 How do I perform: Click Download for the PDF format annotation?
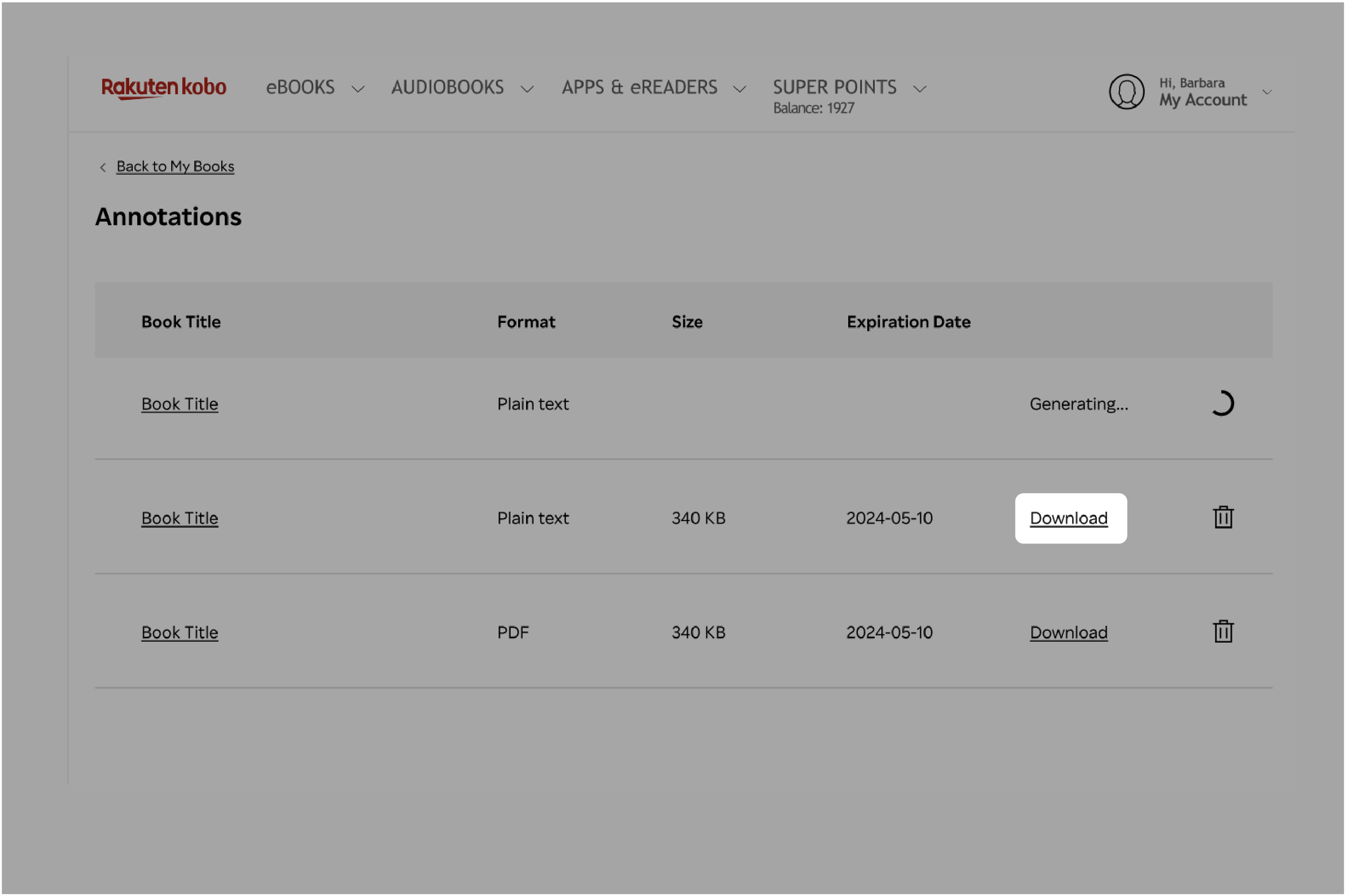[x=1069, y=631]
